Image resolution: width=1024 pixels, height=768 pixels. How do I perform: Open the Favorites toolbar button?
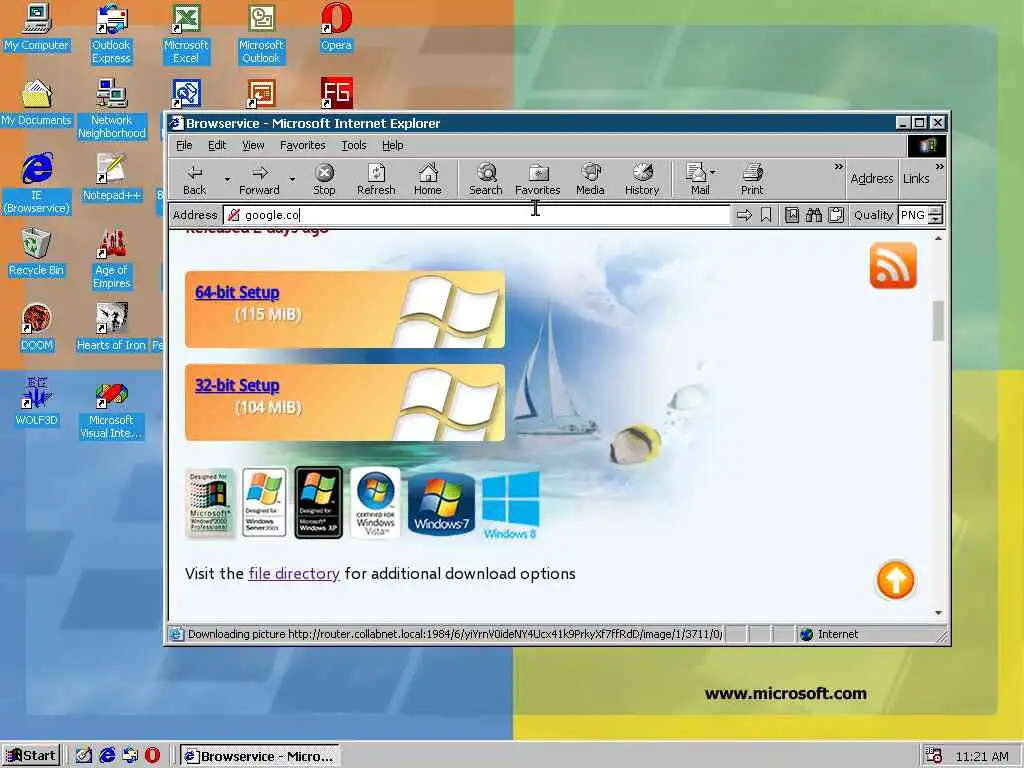pos(537,180)
